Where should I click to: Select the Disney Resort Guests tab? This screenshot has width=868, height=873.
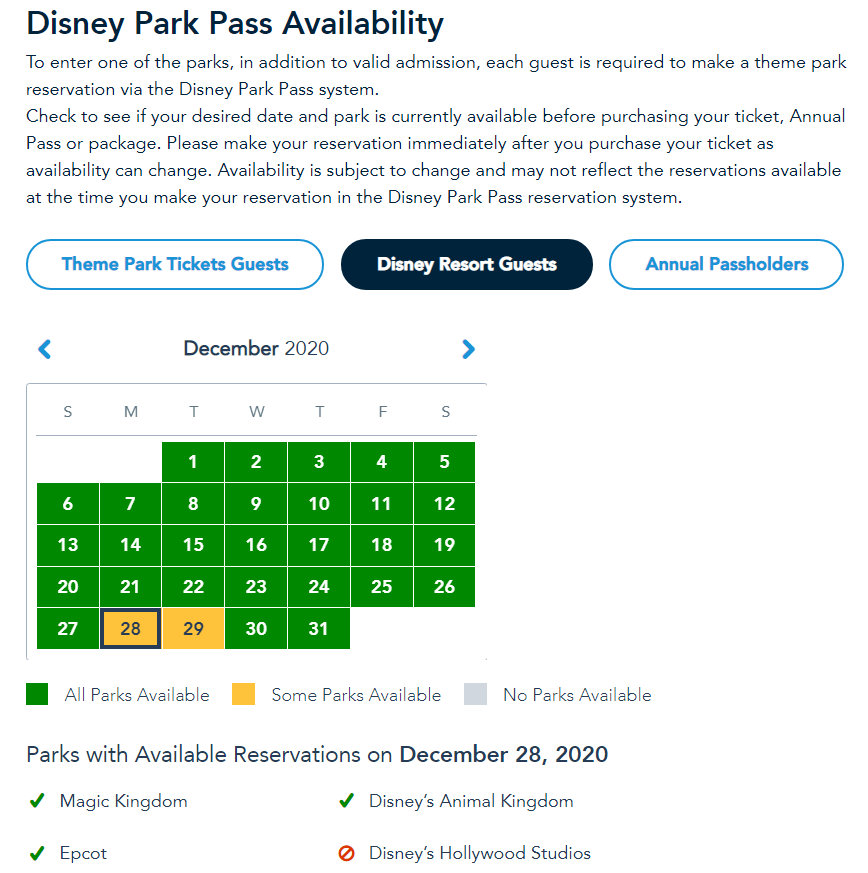click(467, 264)
